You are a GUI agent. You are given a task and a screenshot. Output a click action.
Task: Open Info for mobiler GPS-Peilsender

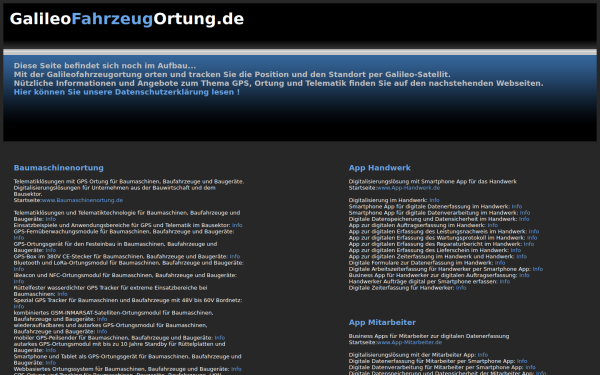click(220, 338)
